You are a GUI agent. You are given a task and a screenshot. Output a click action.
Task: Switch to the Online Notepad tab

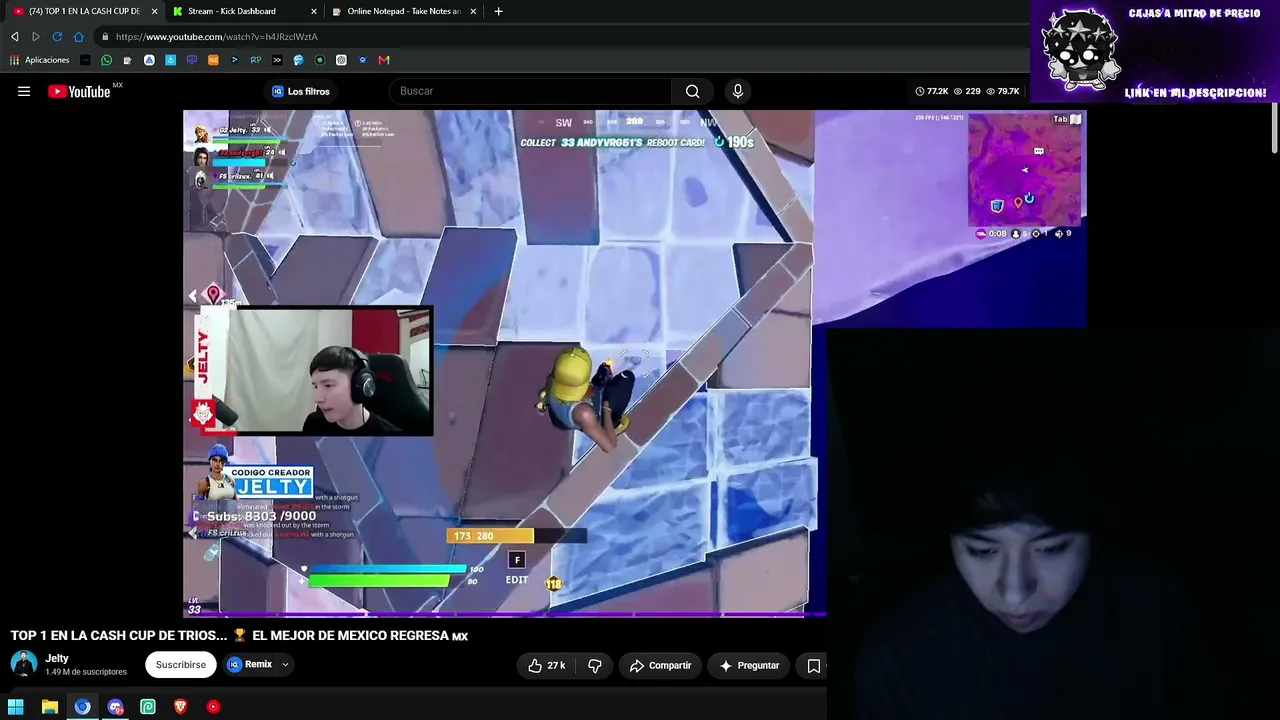(402, 11)
